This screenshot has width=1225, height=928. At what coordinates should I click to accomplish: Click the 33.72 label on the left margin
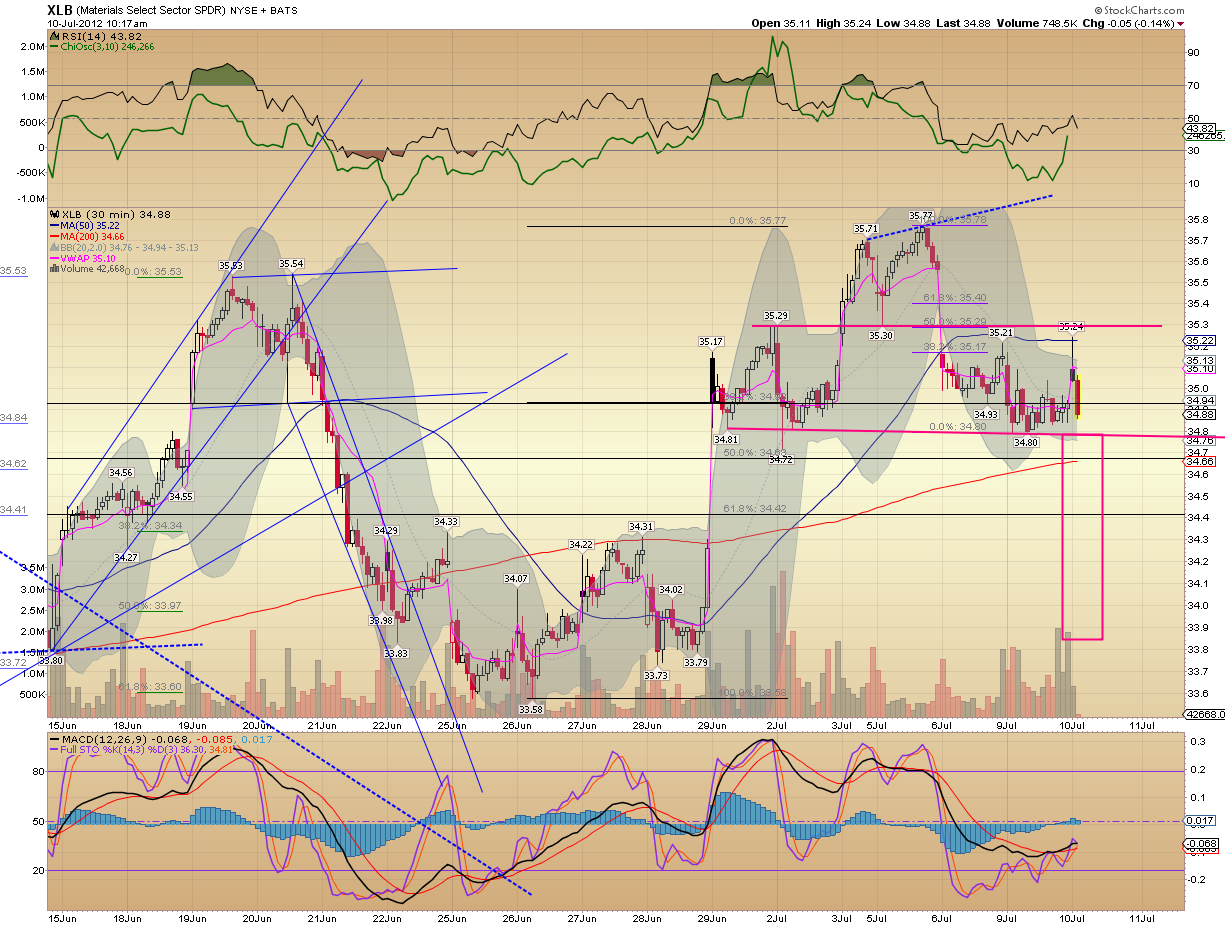tap(12, 662)
